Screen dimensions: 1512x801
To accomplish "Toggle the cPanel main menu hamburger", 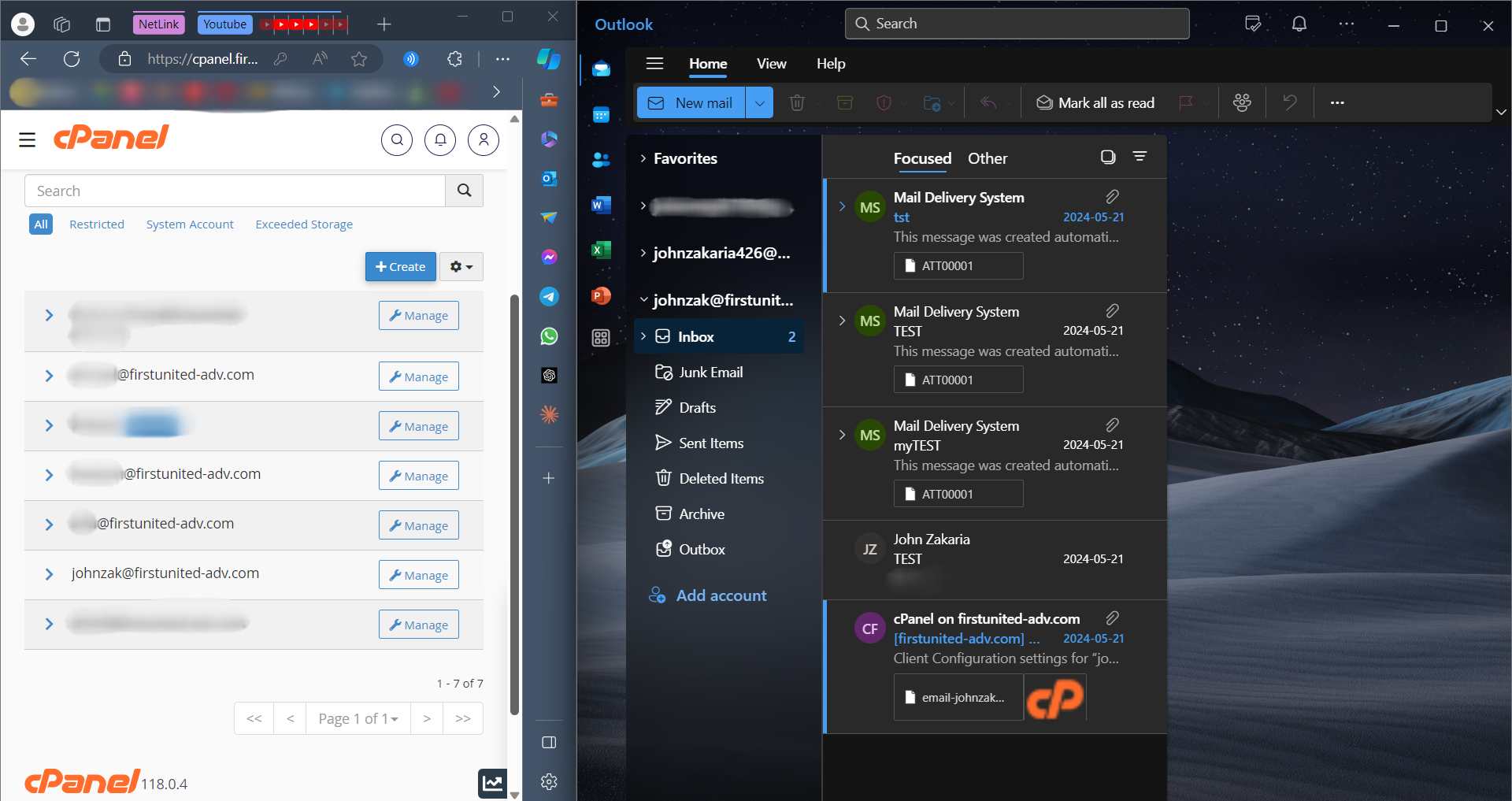I will [28, 140].
